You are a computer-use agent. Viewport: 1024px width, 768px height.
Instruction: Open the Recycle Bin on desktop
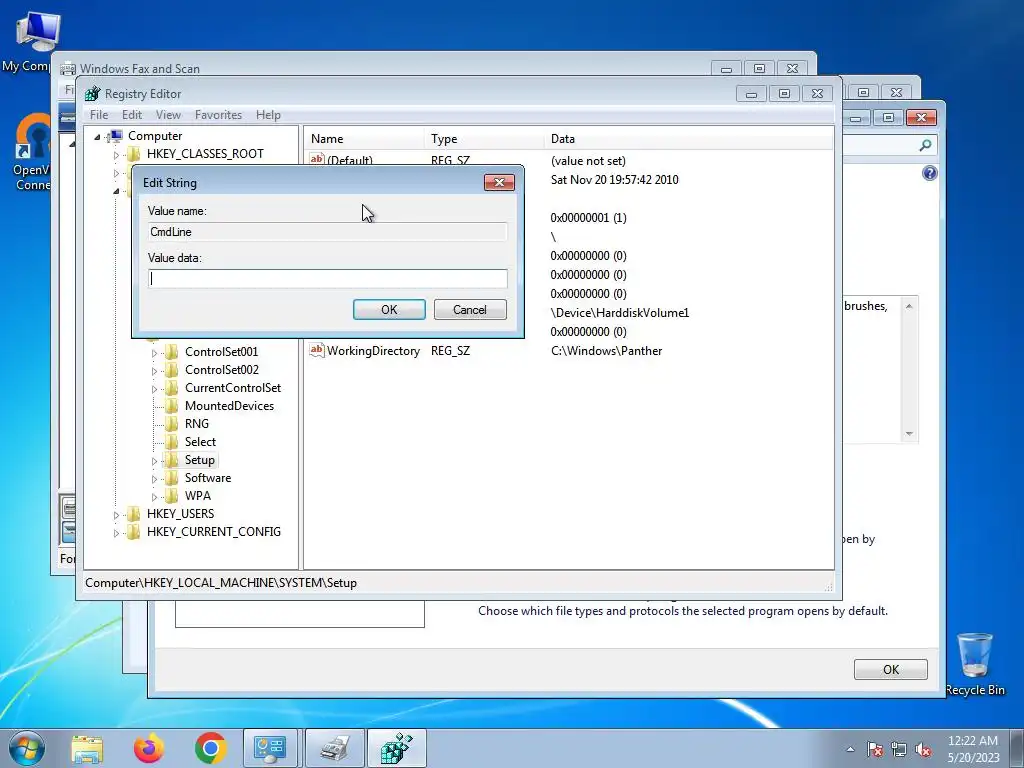(975, 664)
